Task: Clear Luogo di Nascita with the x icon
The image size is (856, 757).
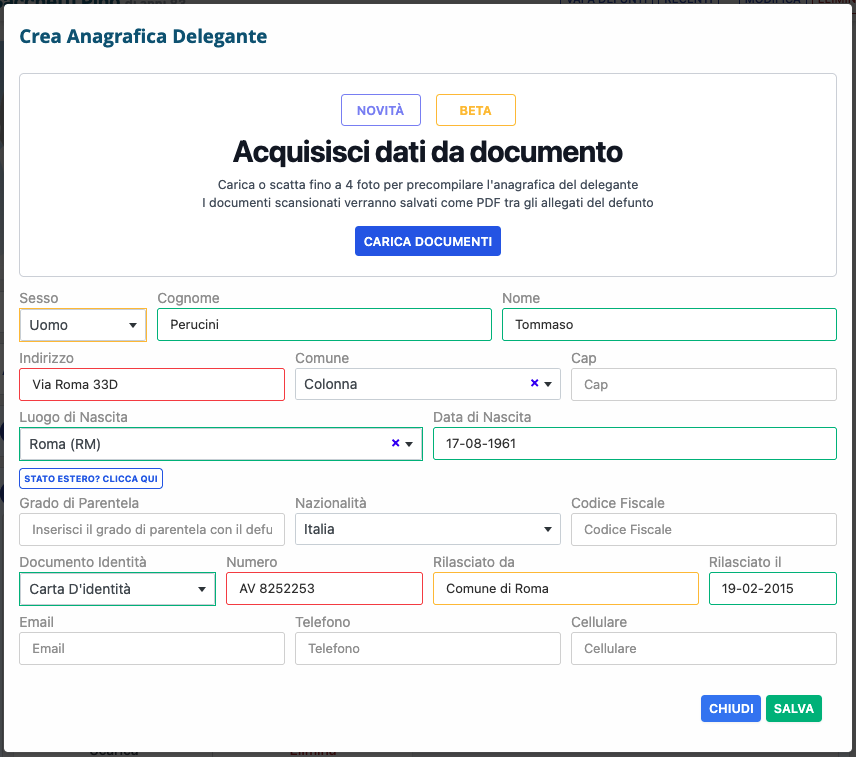Action: 396,444
